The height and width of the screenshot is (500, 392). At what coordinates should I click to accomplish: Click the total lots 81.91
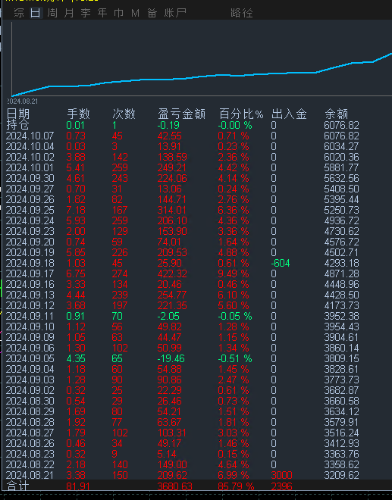[78, 487]
